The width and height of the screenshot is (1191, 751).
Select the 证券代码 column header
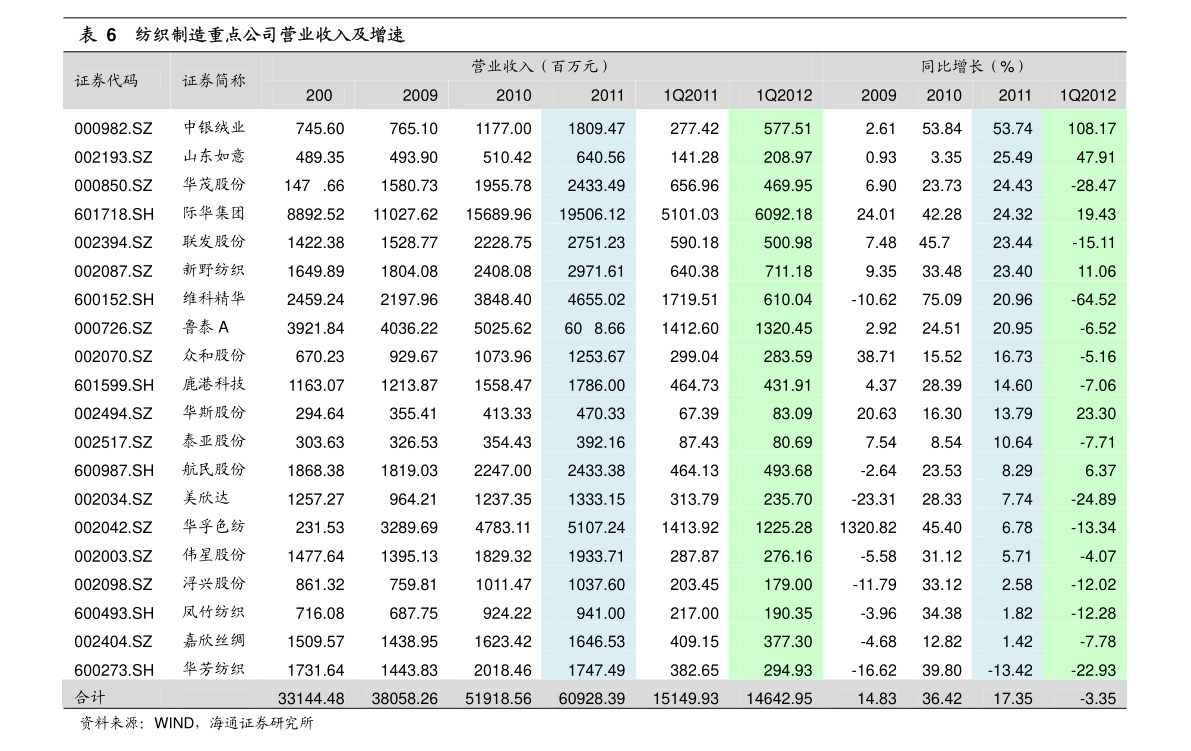click(x=106, y=80)
